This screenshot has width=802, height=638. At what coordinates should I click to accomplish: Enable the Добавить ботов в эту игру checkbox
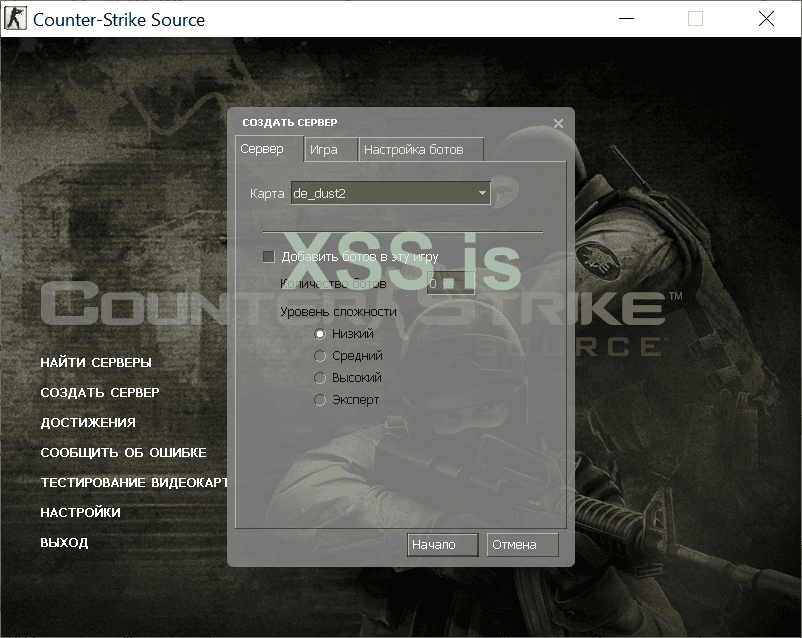click(x=269, y=256)
